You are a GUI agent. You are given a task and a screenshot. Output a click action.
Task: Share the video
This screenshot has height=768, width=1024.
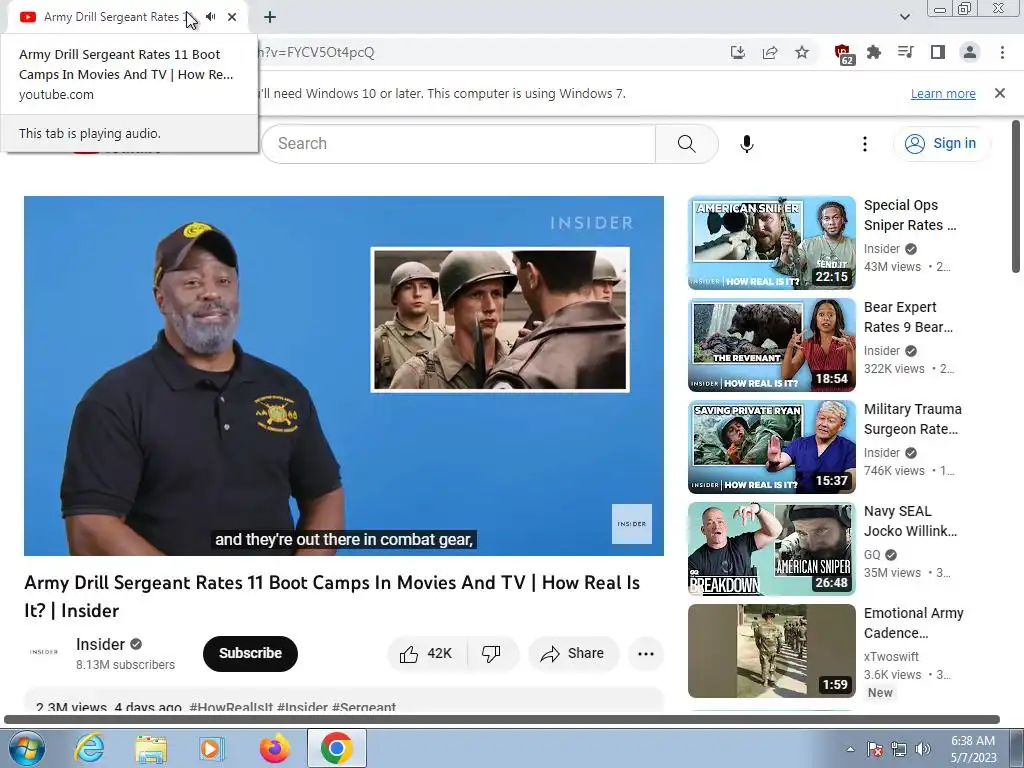coord(573,654)
